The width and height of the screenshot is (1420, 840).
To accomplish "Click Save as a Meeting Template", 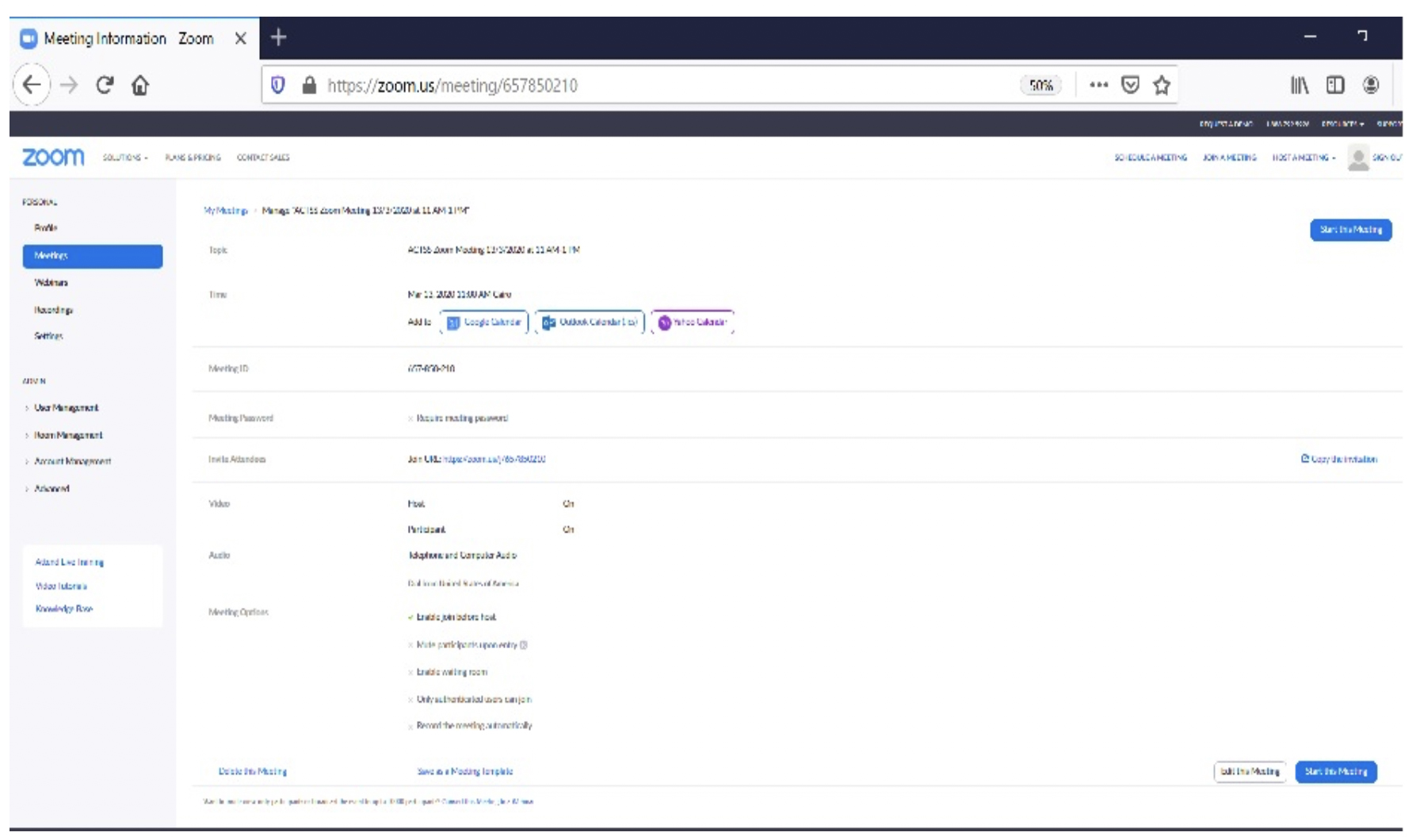I will pos(465,771).
